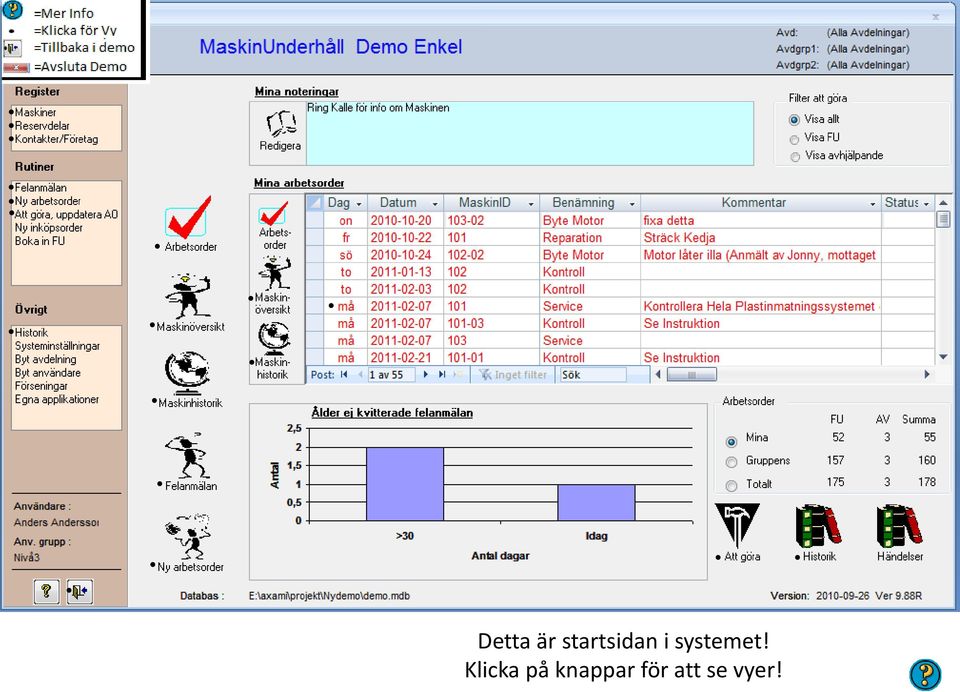Select the Gruppens arbetsorder radio button
Viewport: 960px width, 692px height.
pos(731,462)
